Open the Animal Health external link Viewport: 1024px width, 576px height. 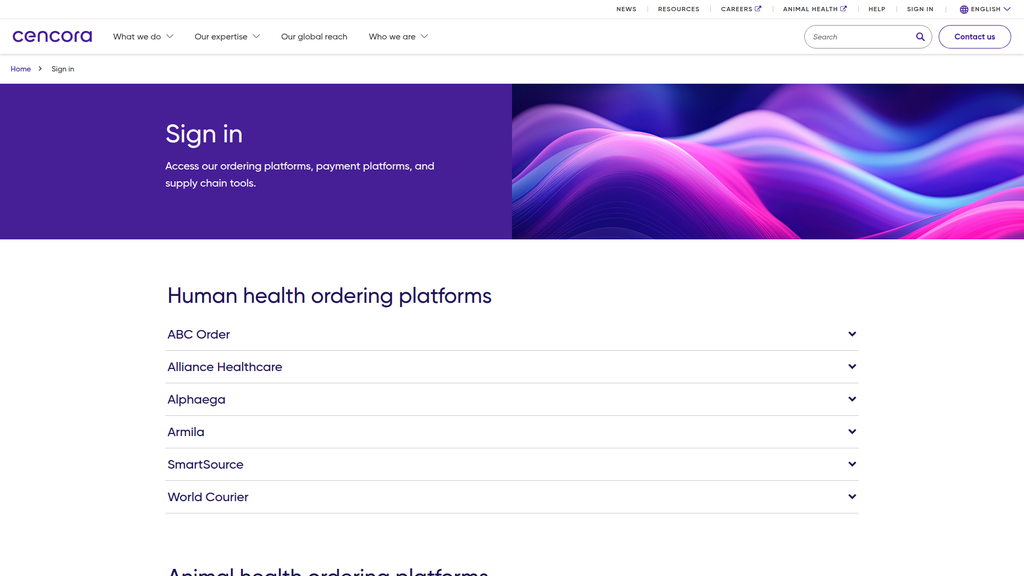click(x=814, y=9)
